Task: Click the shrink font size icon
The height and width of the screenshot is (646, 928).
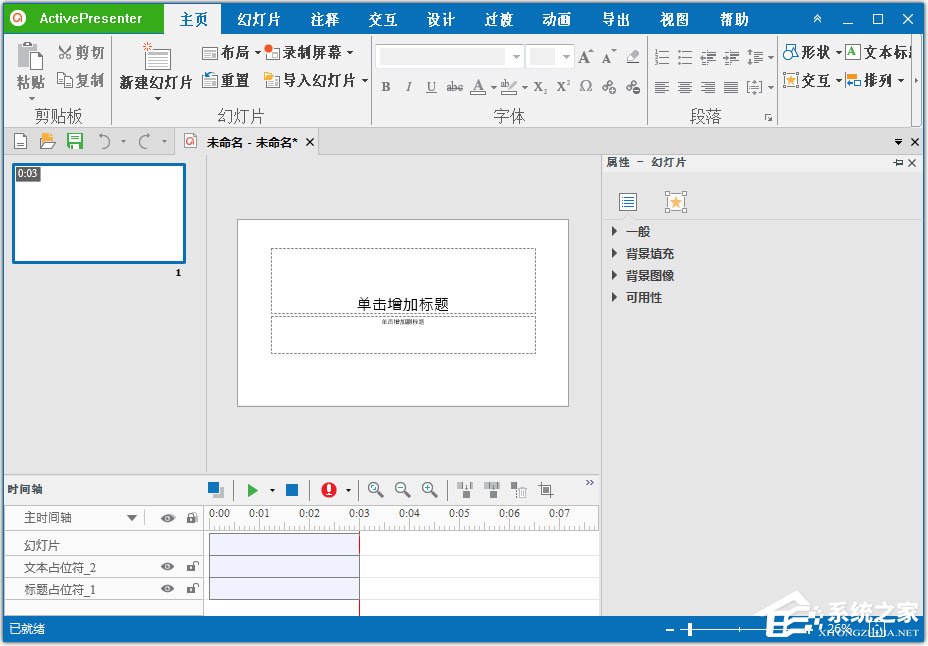Action: point(609,57)
